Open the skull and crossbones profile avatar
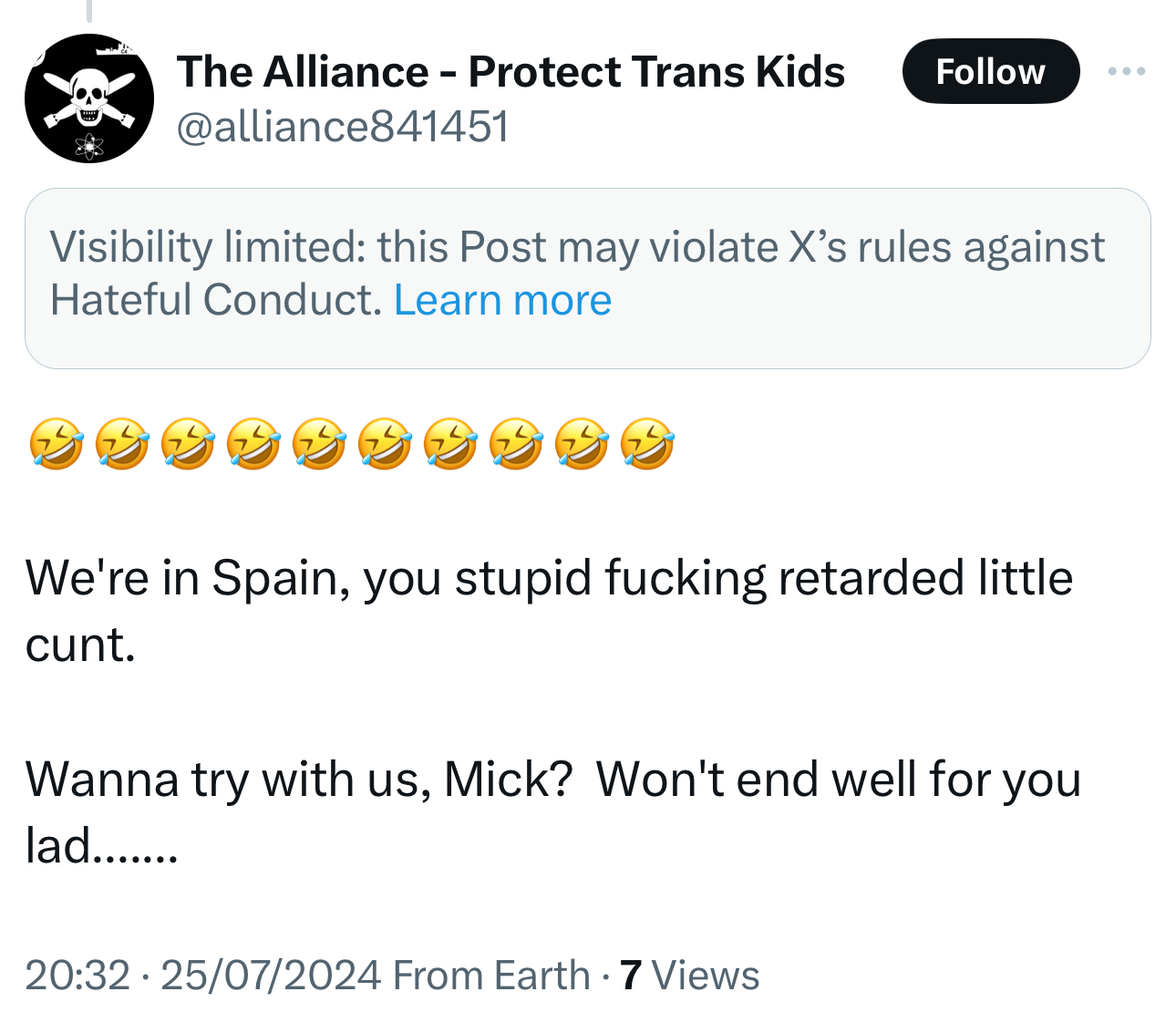Screen dimensions: 1176x1033 88,98
